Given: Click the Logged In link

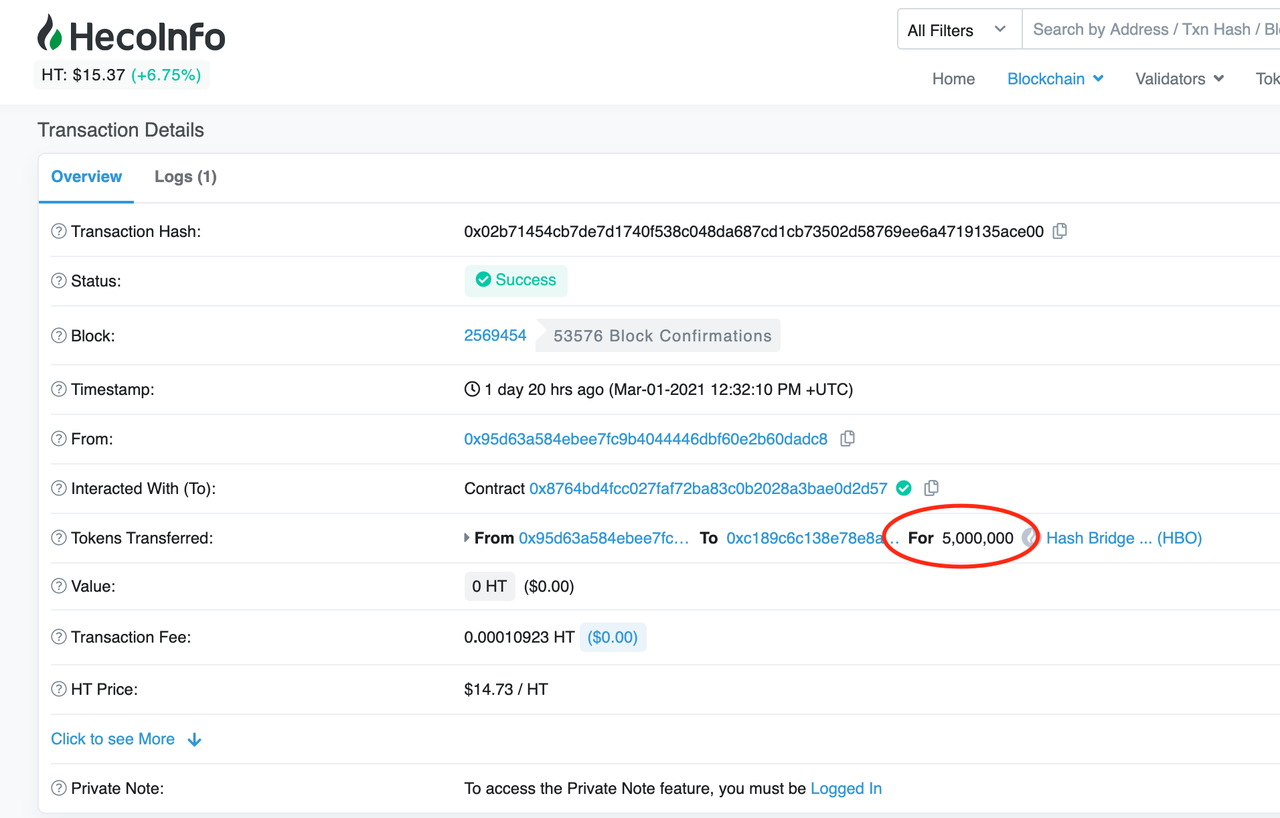Looking at the screenshot, I should (x=846, y=788).
